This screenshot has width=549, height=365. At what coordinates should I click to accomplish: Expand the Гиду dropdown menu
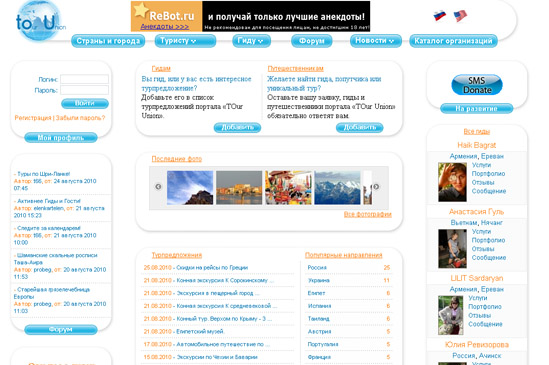pos(251,41)
